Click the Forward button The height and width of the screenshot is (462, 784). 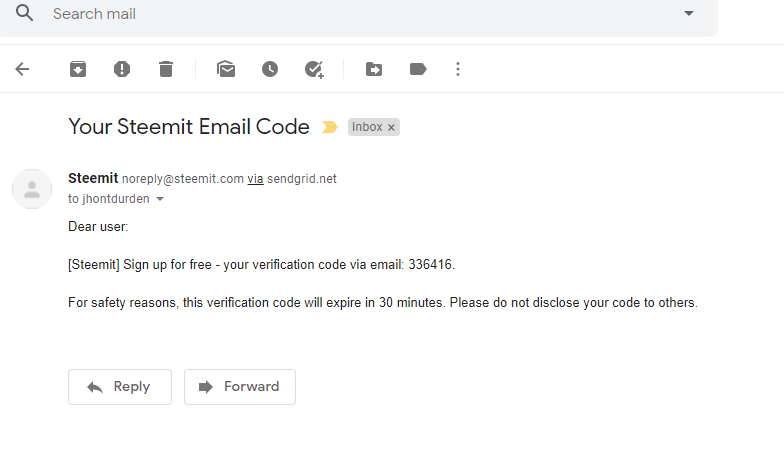240,387
